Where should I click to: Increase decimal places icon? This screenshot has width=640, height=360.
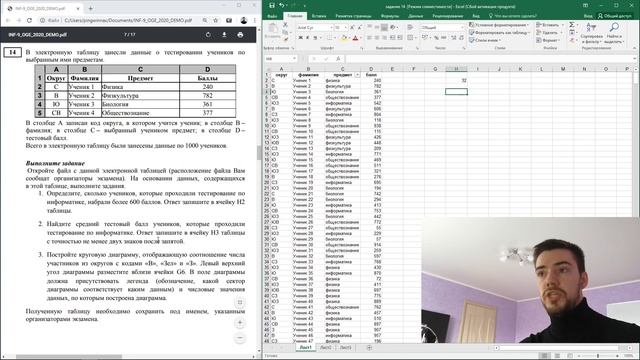[x=453, y=38]
